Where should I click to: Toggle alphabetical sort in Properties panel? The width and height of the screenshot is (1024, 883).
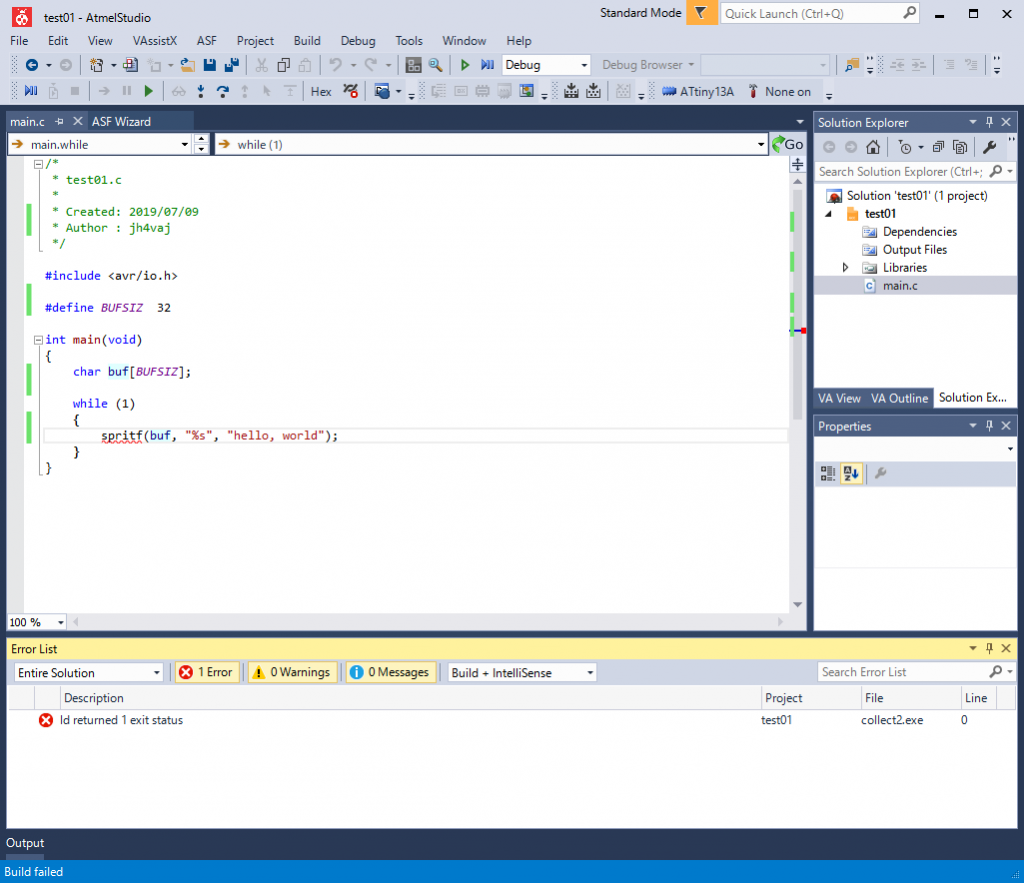[x=851, y=473]
